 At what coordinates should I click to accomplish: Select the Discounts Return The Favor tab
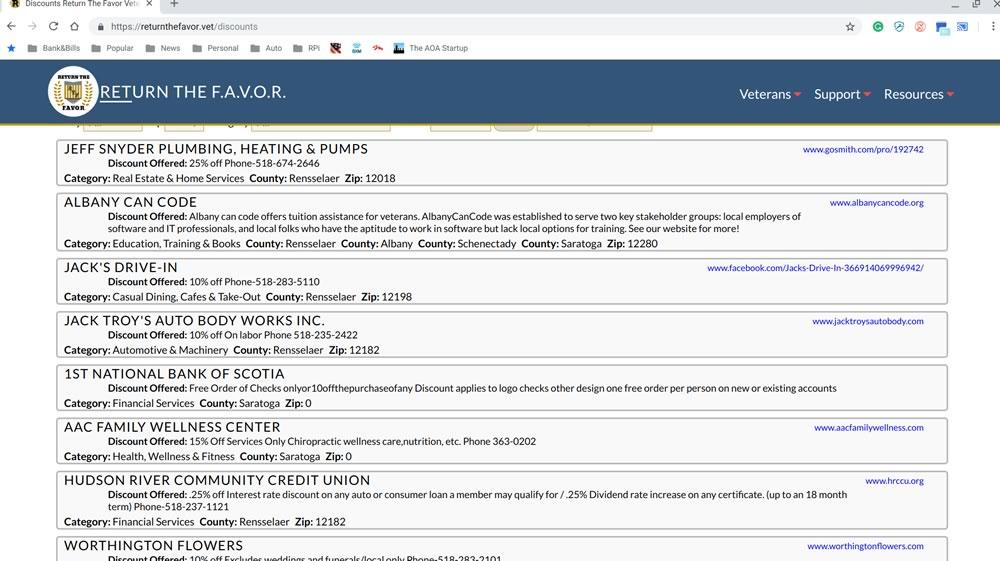point(80,4)
